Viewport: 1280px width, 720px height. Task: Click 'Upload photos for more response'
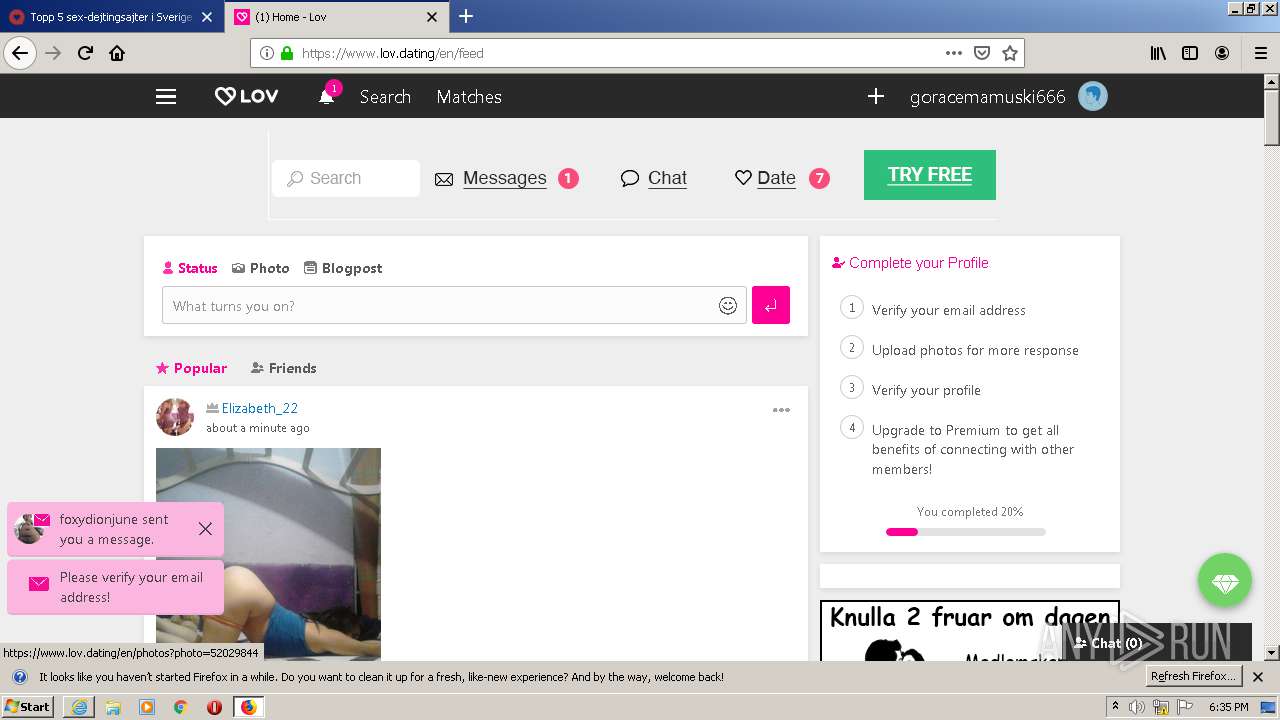(x=975, y=350)
